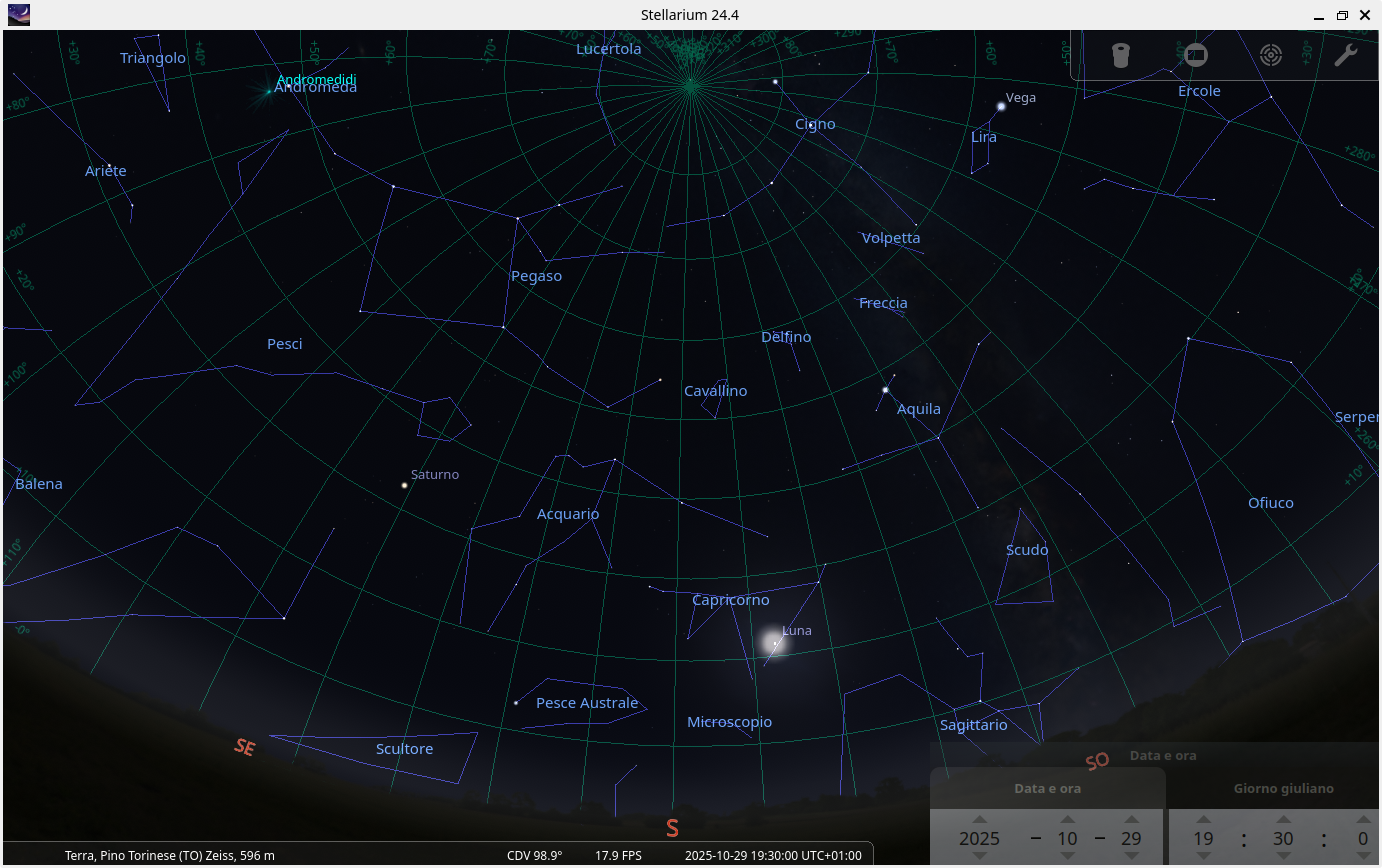This screenshot has height=868, width=1382.
Task: Decrease the hour value 19
Action: 1203,856
